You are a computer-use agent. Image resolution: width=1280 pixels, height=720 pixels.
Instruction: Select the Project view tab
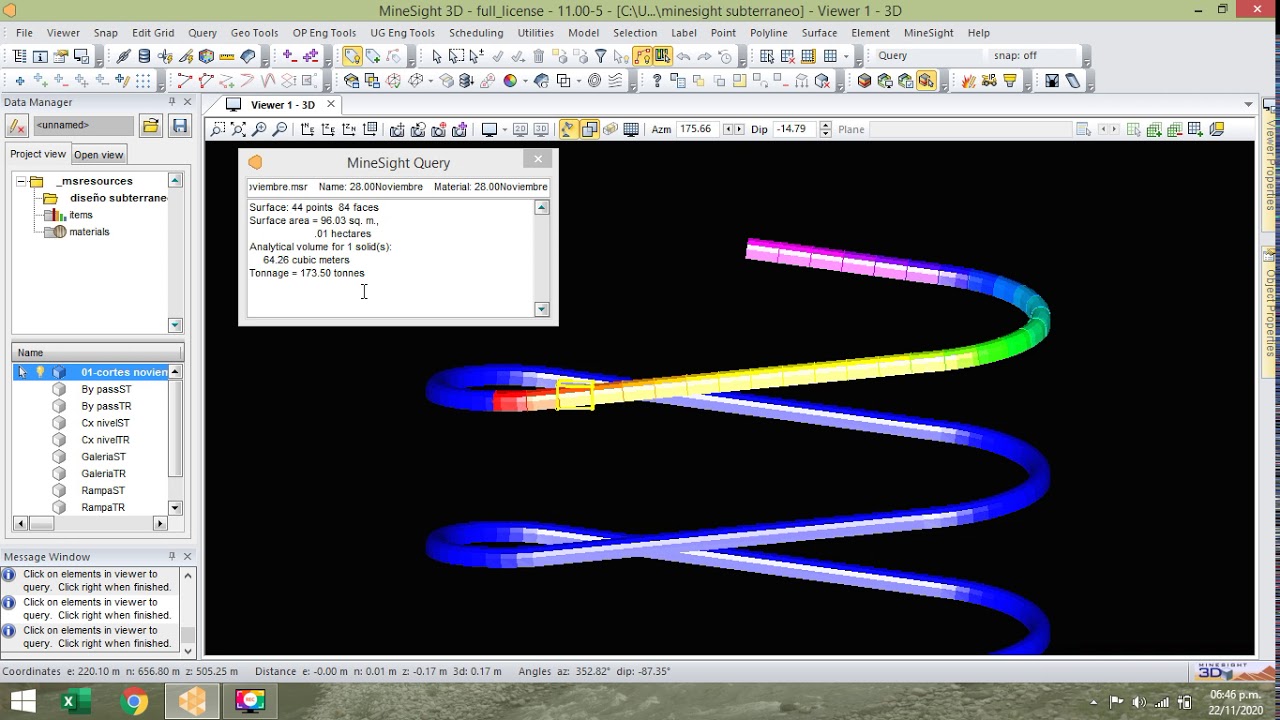tap(38, 154)
